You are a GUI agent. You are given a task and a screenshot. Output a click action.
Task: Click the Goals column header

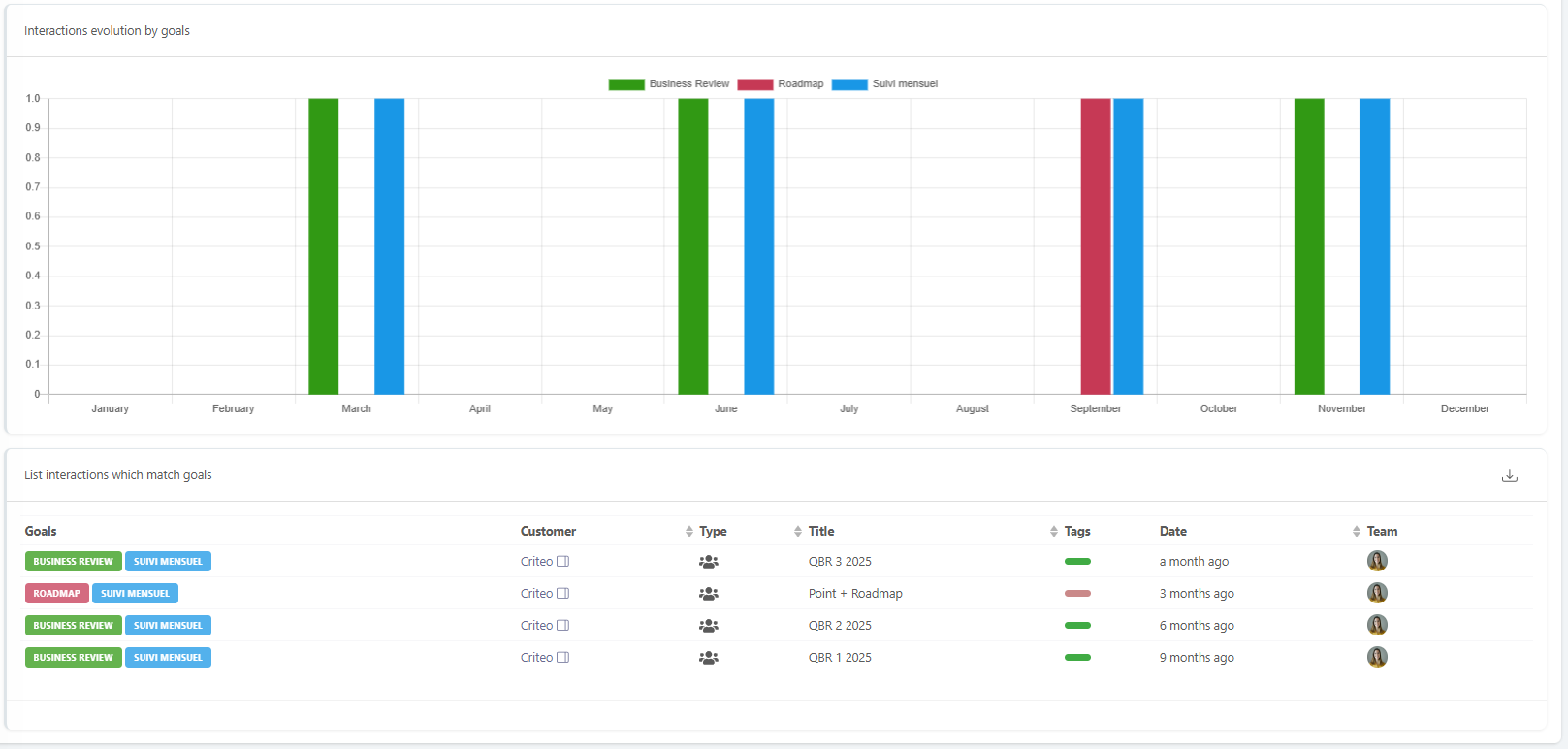(41, 532)
